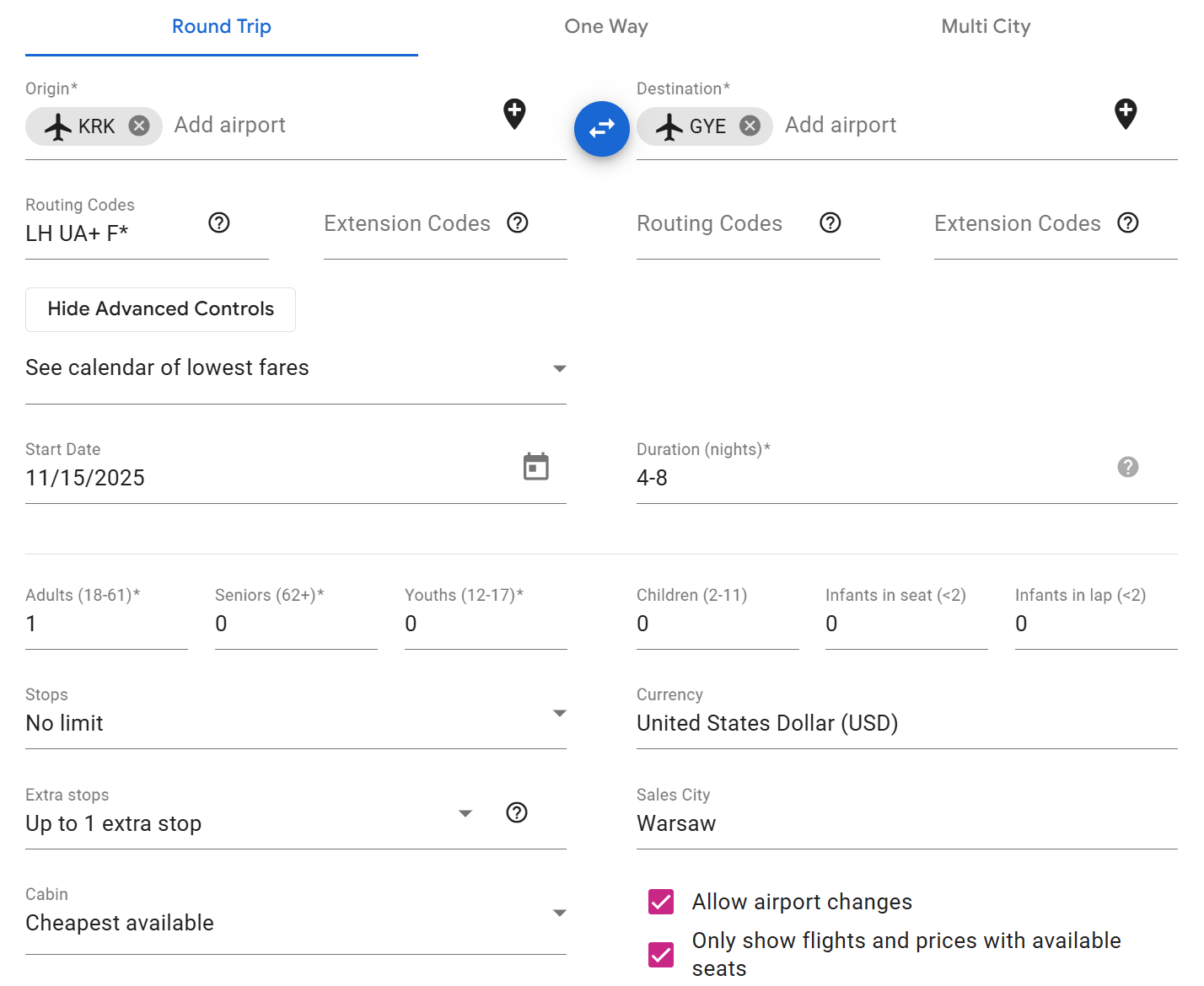Toggle Only show flights with available seats
Image resolution: width=1204 pixels, height=986 pixels.
(x=661, y=955)
